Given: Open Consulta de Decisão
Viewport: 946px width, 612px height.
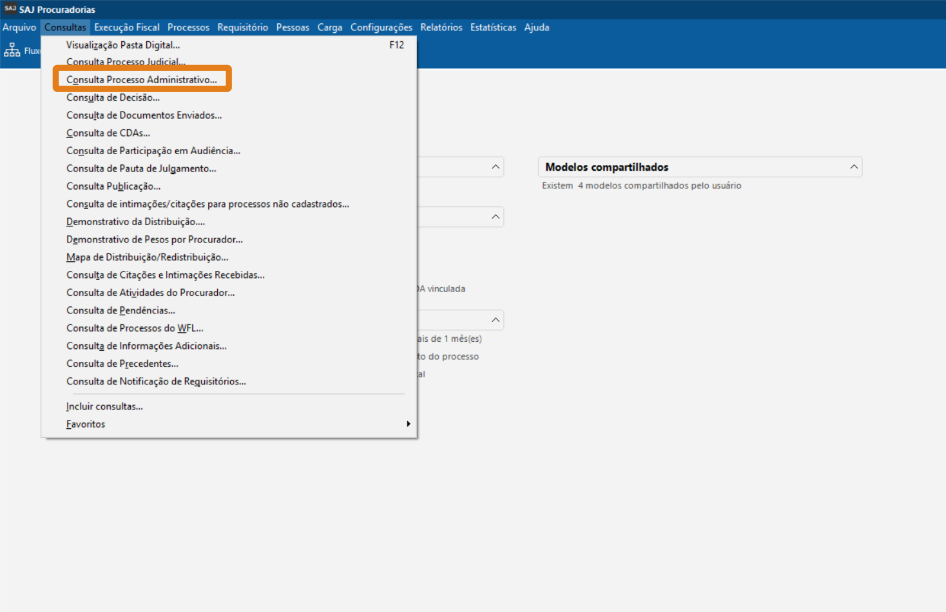Looking at the screenshot, I should [113, 97].
